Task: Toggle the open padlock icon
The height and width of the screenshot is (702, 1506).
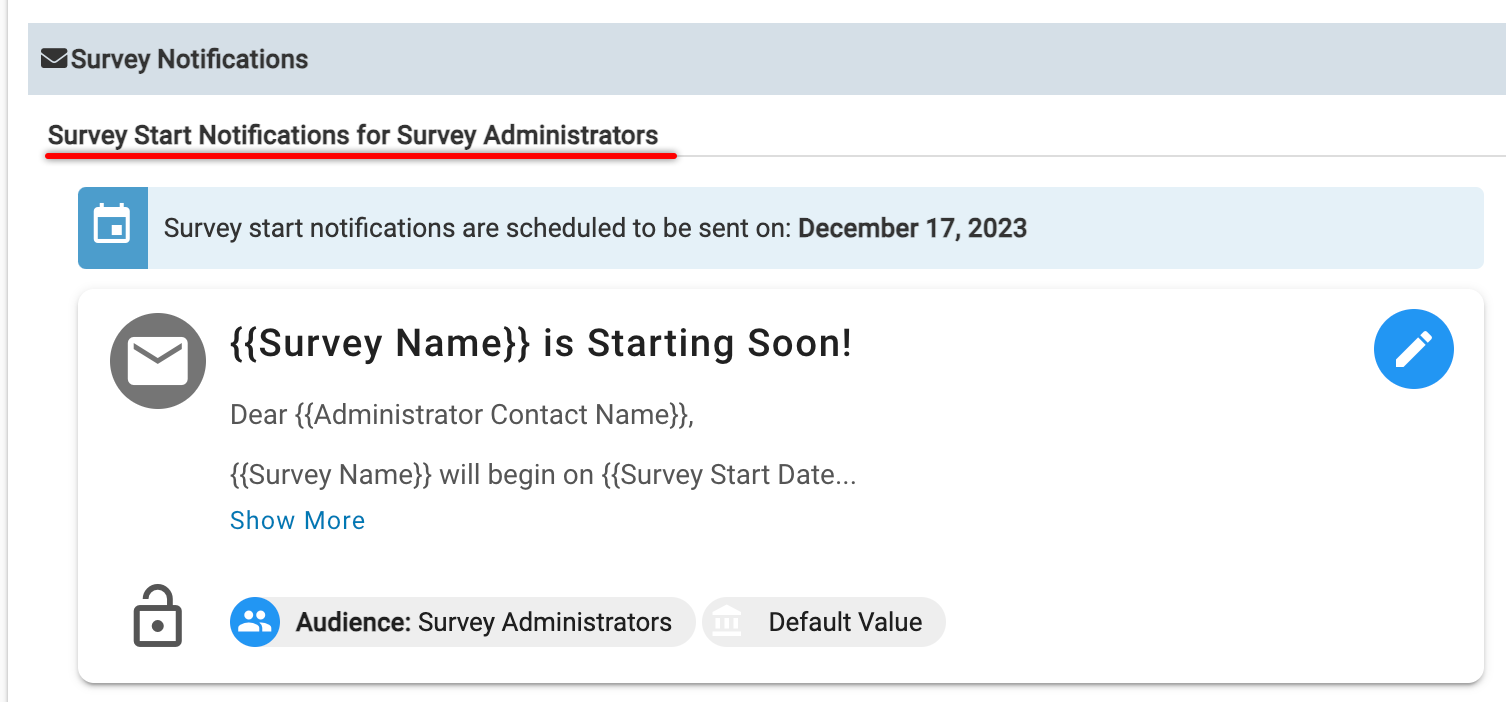Action: point(158,617)
